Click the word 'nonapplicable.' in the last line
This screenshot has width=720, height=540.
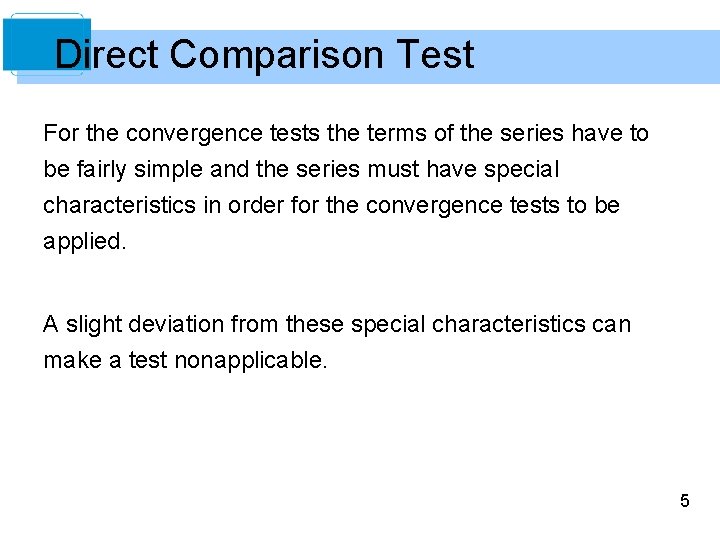pos(250,360)
